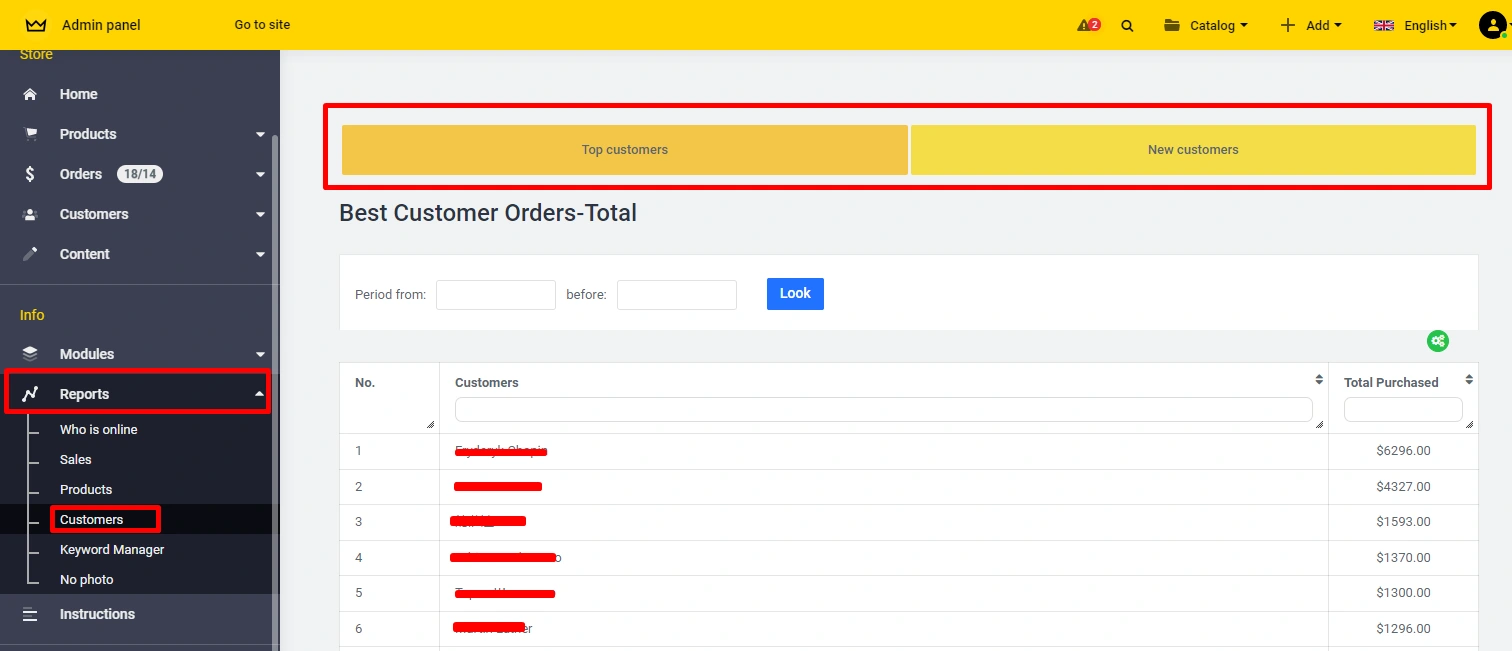Image resolution: width=1512 pixels, height=651 pixels.
Task: Open Keyword Manager under Reports
Action: click(x=112, y=550)
